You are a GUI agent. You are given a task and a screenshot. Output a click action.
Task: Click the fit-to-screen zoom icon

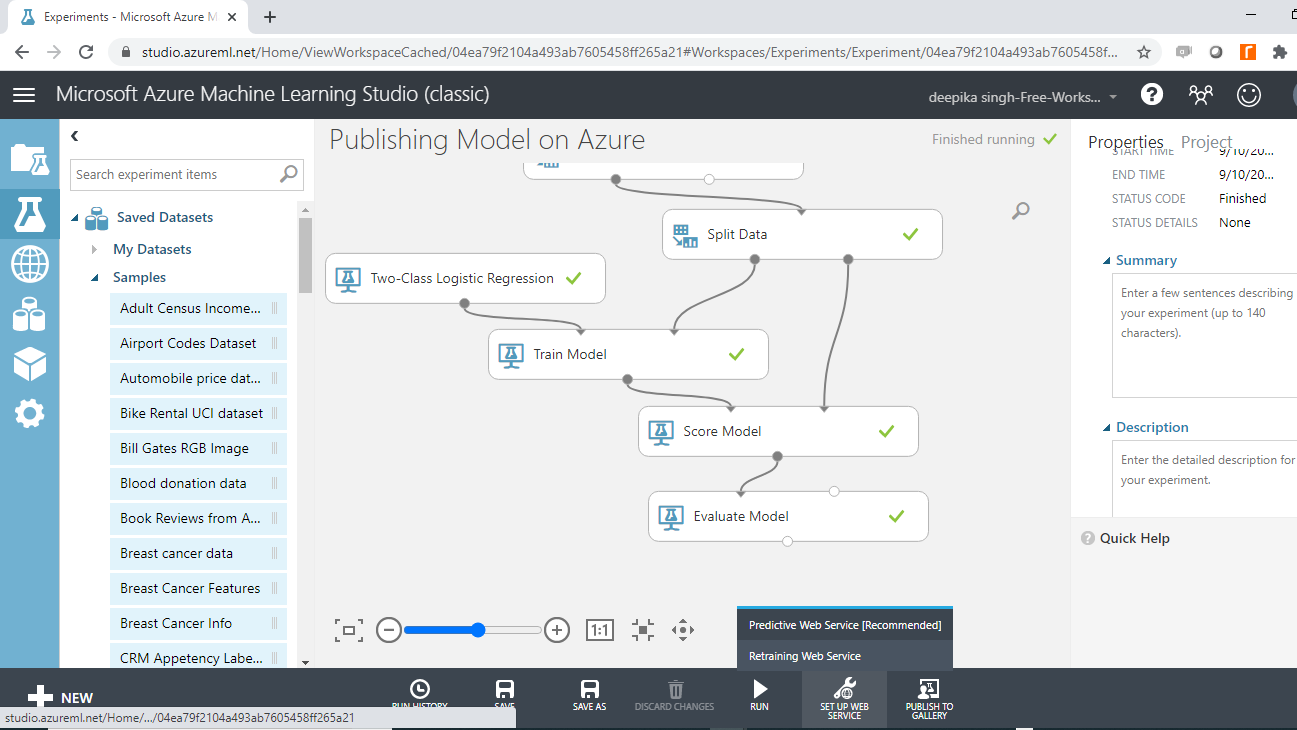tap(349, 630)
